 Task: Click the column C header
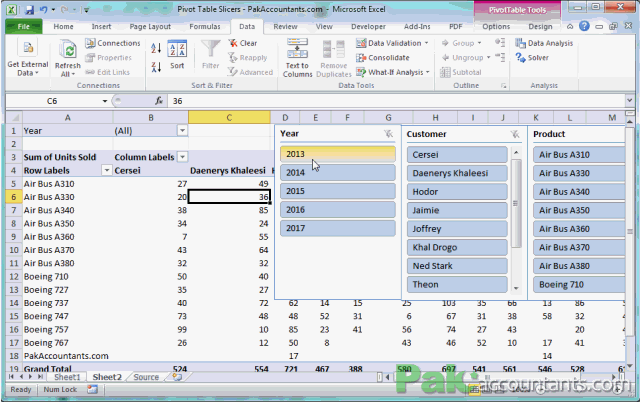229,118
